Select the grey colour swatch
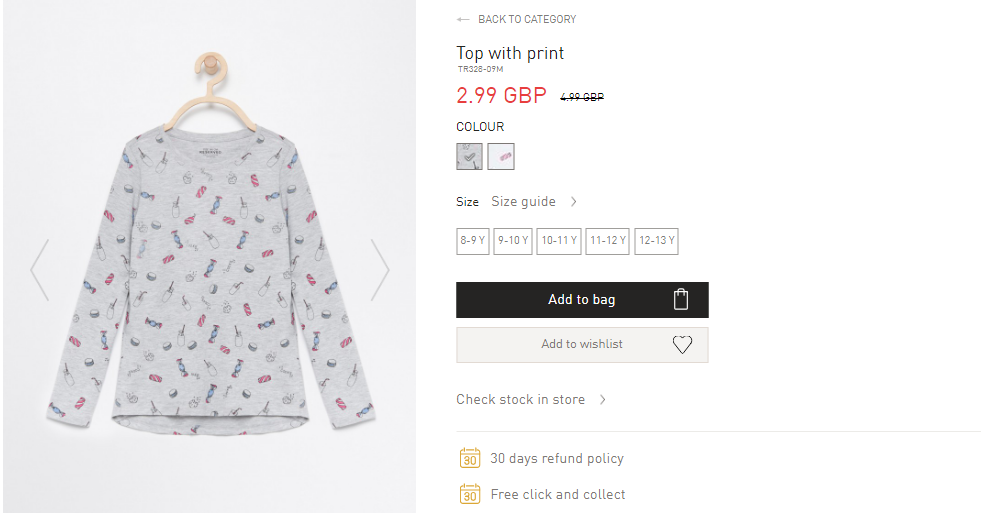 469,156
